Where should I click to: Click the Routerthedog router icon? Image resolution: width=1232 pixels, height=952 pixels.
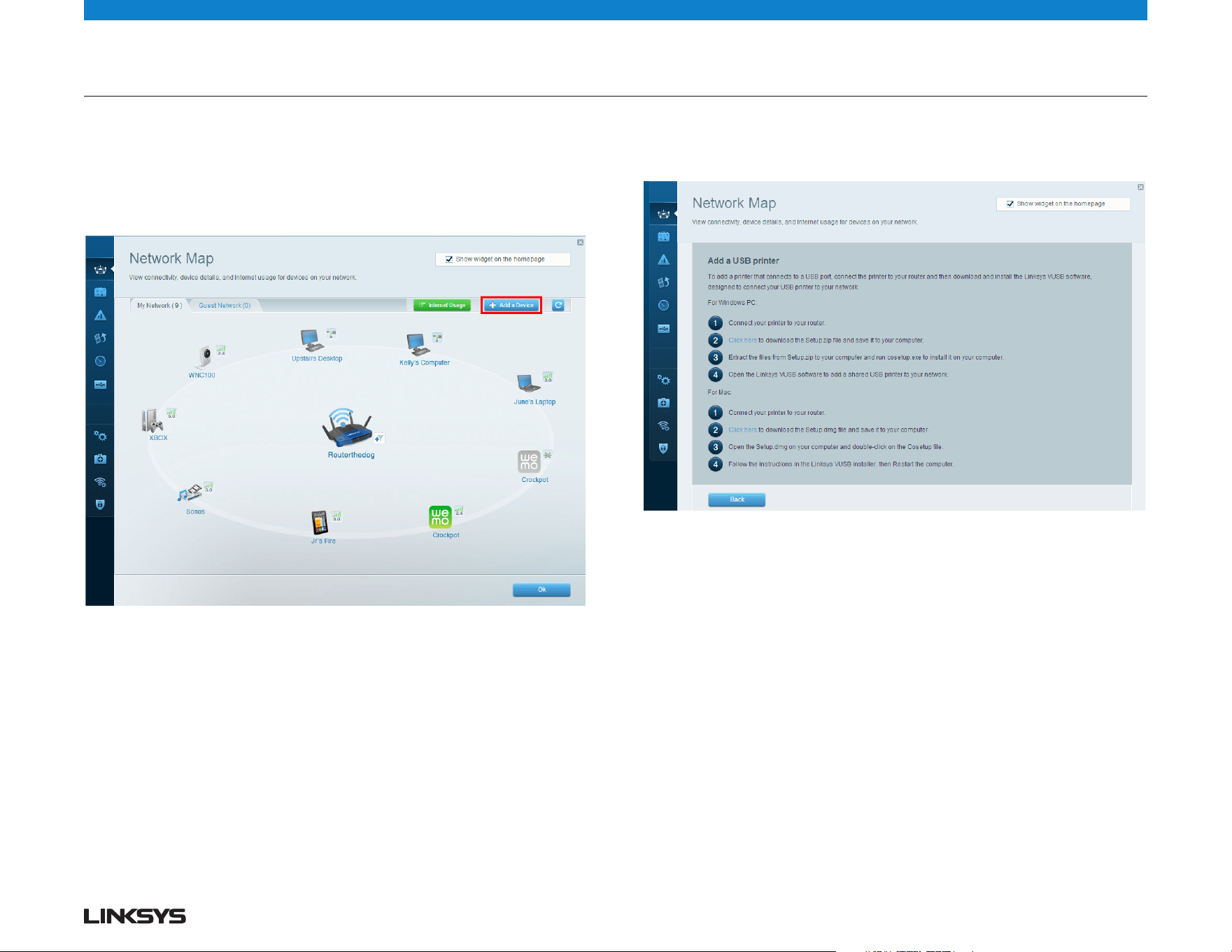[x=346, y=427]
